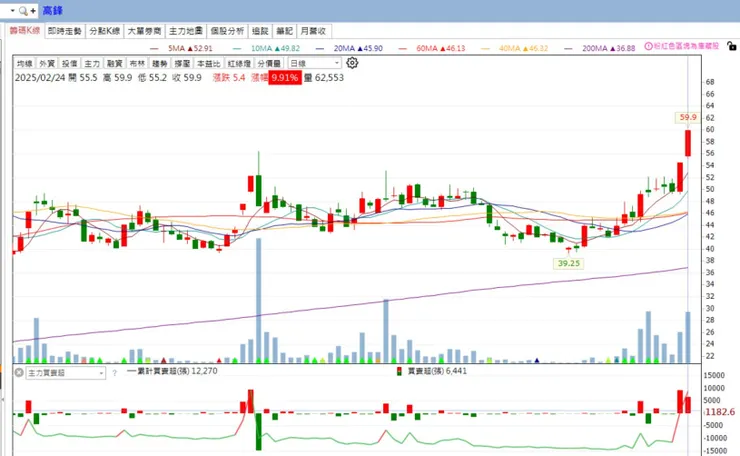
Task: Click the blue triangle volume marker
Action: click(537, 361)
